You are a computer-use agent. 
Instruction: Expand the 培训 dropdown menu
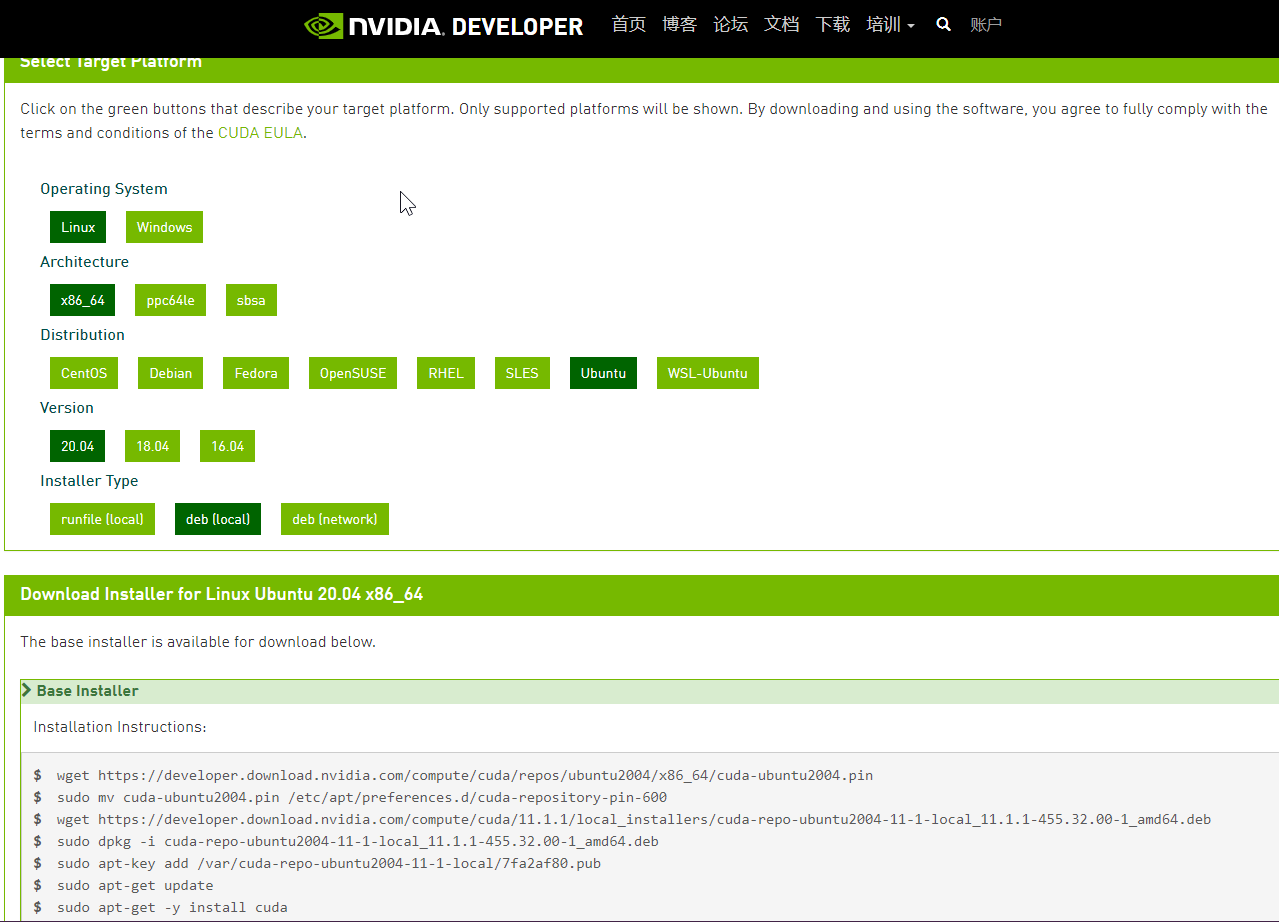click(x=890, y=25)
